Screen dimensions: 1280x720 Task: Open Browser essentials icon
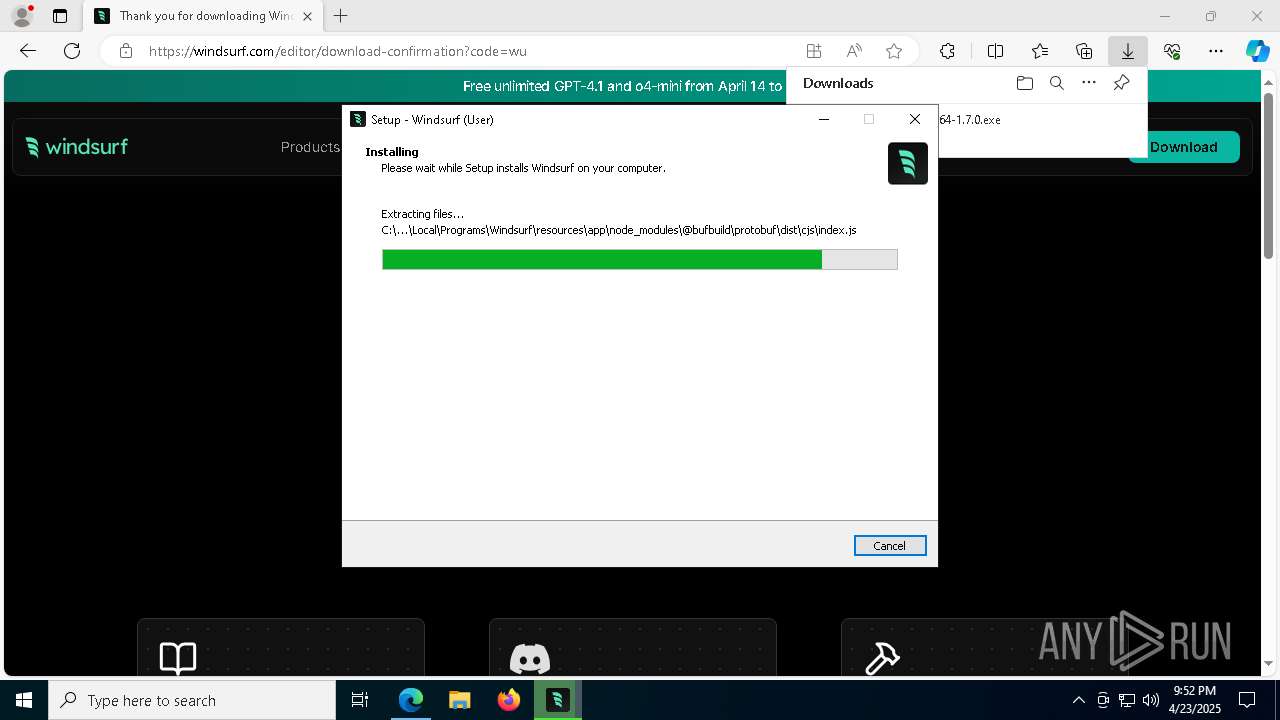[x=1172, y=51]
